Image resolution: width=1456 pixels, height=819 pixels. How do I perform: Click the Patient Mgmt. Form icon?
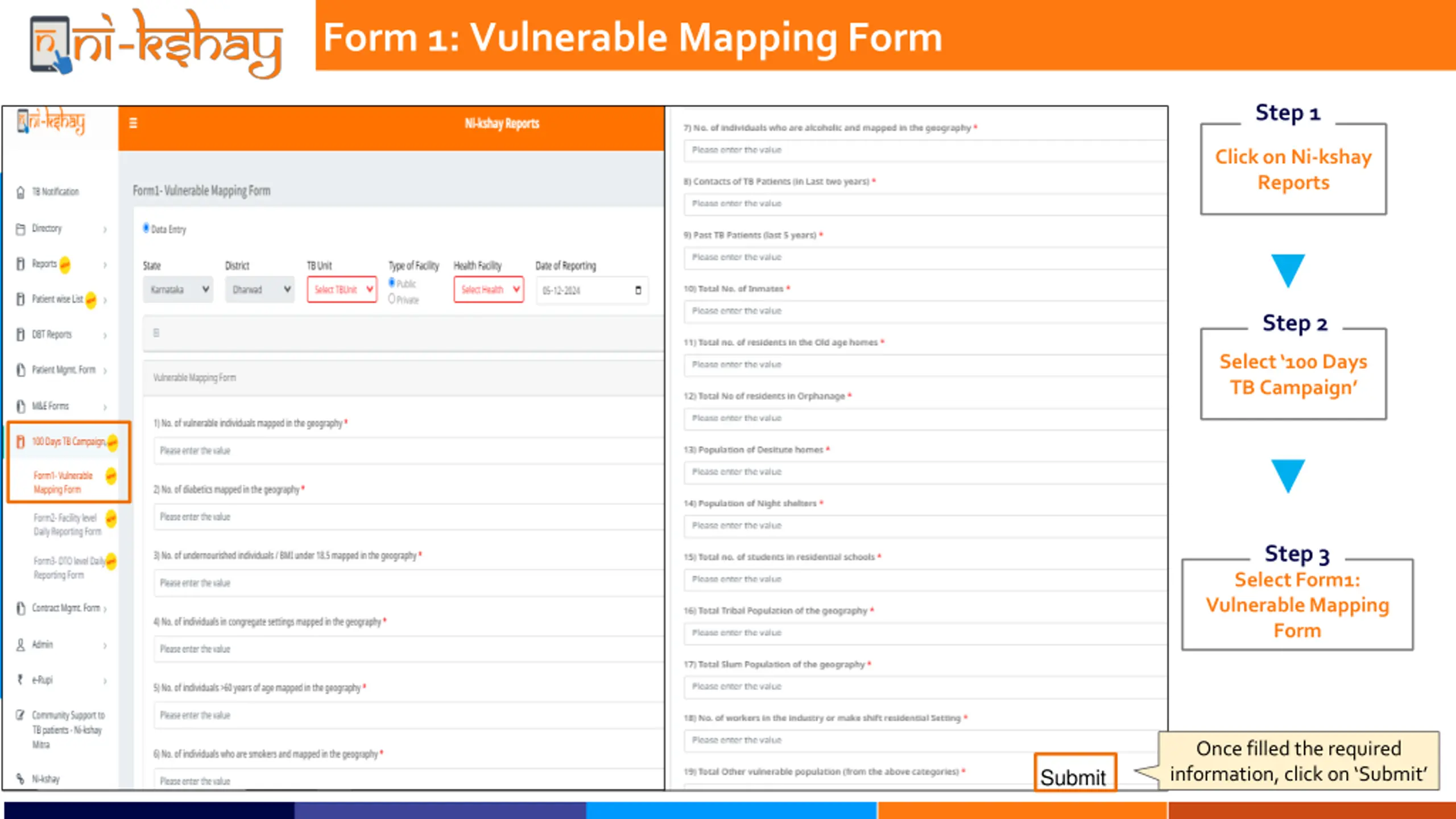coord(20,370)
